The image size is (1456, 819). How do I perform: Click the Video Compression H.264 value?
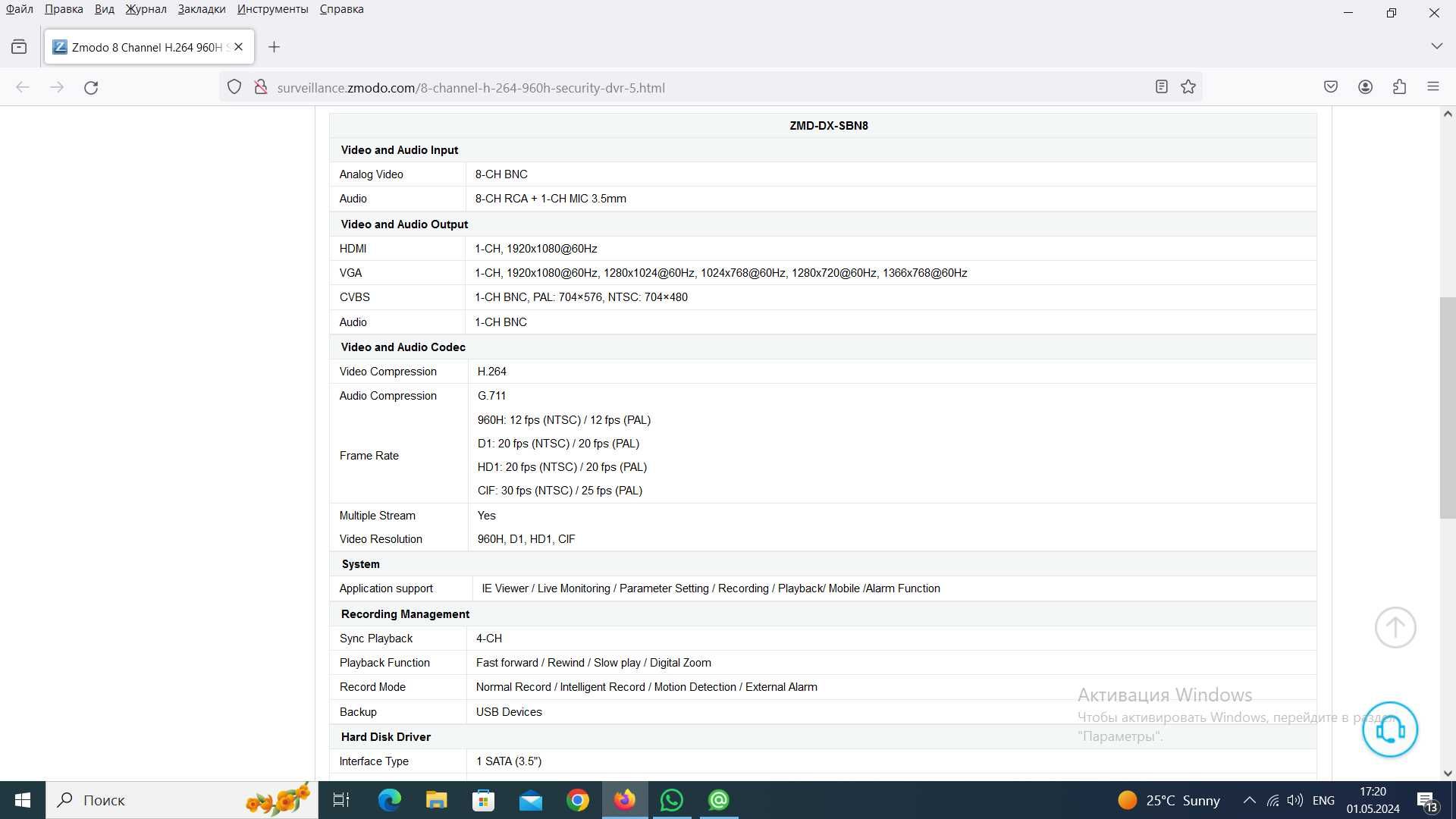[491, 372]
